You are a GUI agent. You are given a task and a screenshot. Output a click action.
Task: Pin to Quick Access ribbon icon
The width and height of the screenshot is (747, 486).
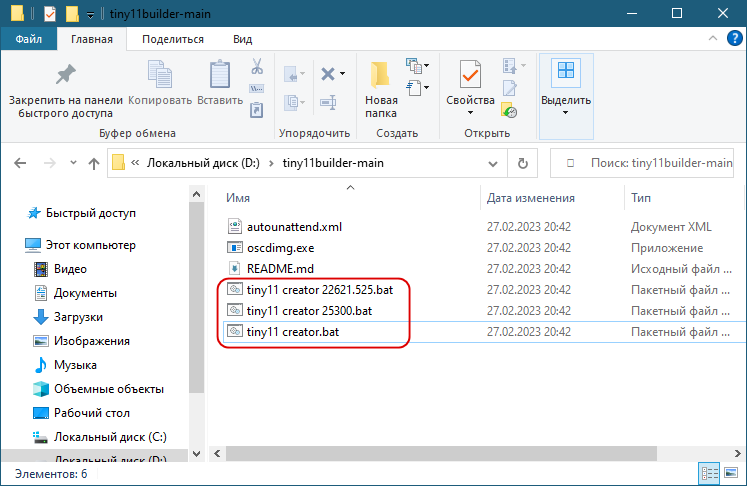tap(65, 74)
